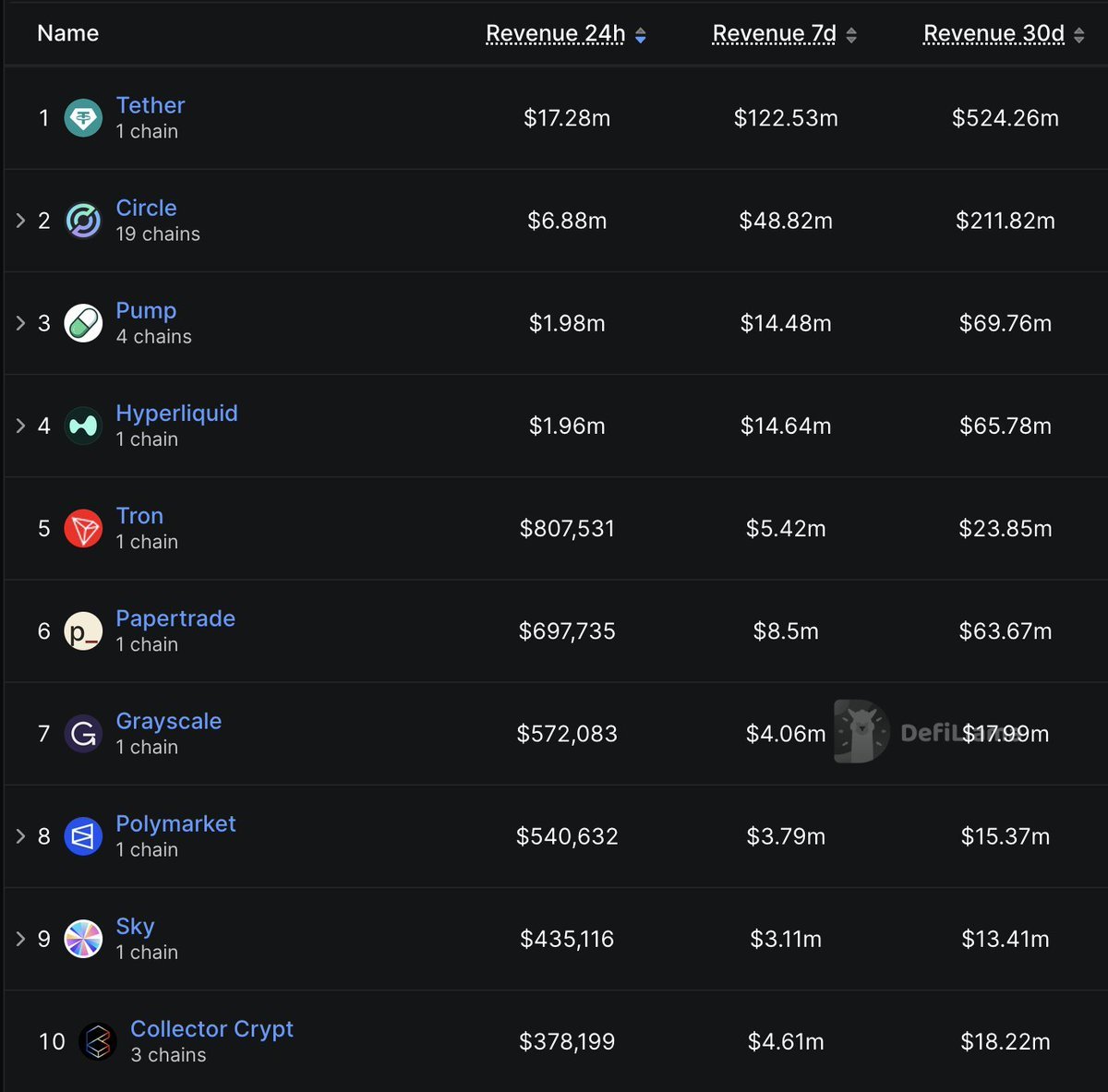Expand the Hyperliquid row chevron
Image resolution: width=1108 pixels, height=1092 pixels.
click(x=20, y=426)
